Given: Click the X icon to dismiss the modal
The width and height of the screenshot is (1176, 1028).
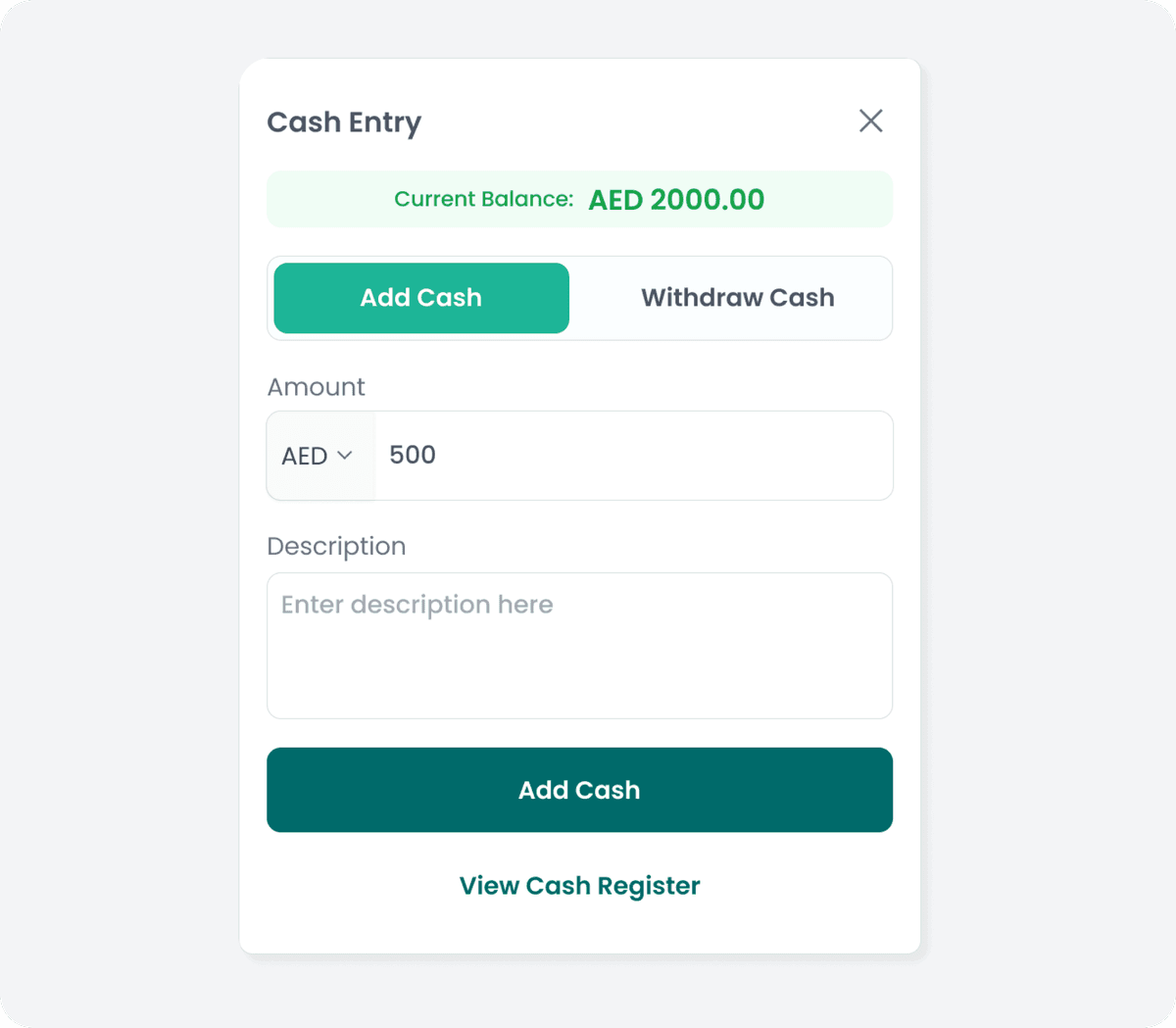Looking at the screenshot, I should [x=870, y=121].
